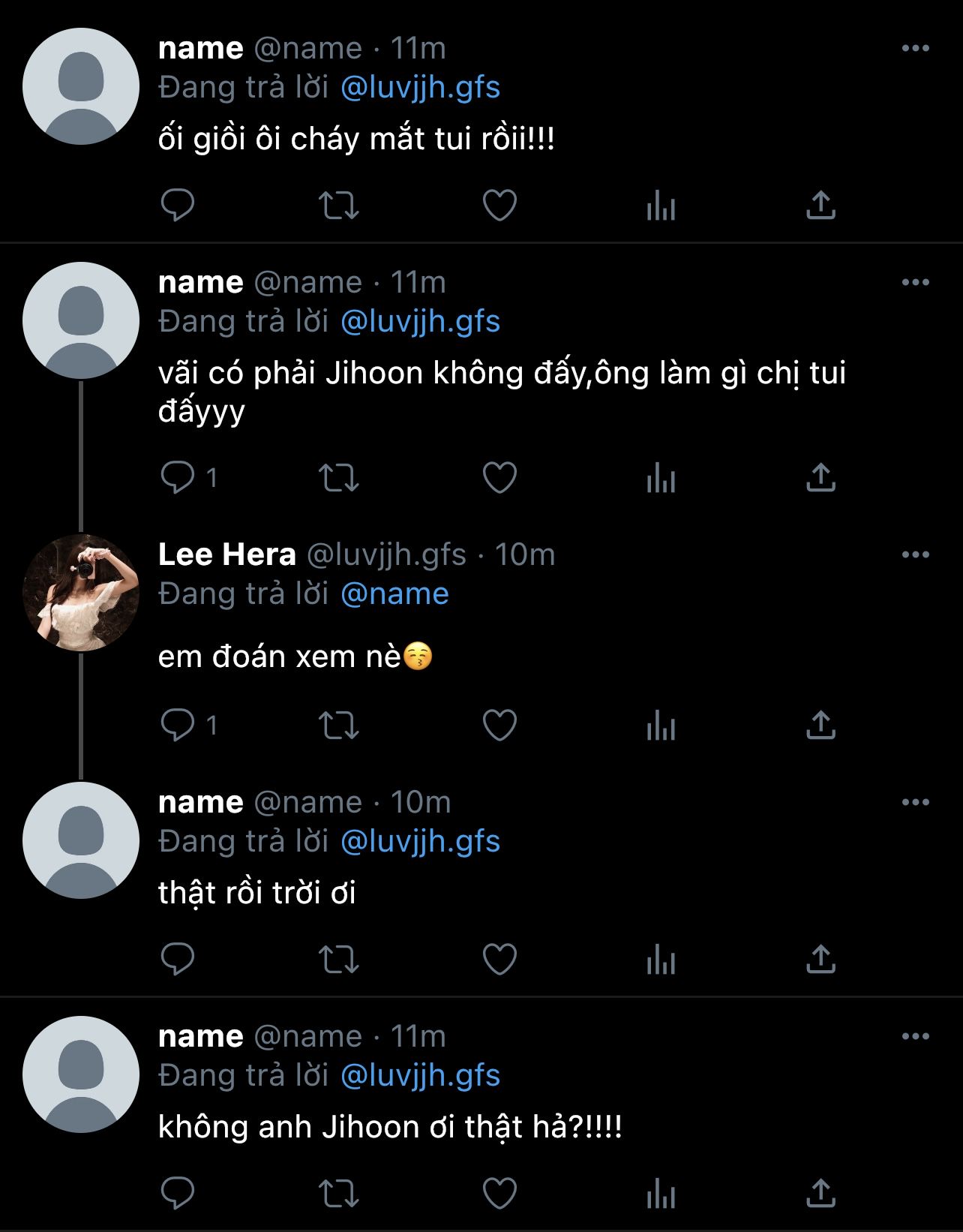Viewport: 963px width, 1232px height.
Task: Like Lee Hera's "em đoán xem nè" reply
Action: click(499, 725)
